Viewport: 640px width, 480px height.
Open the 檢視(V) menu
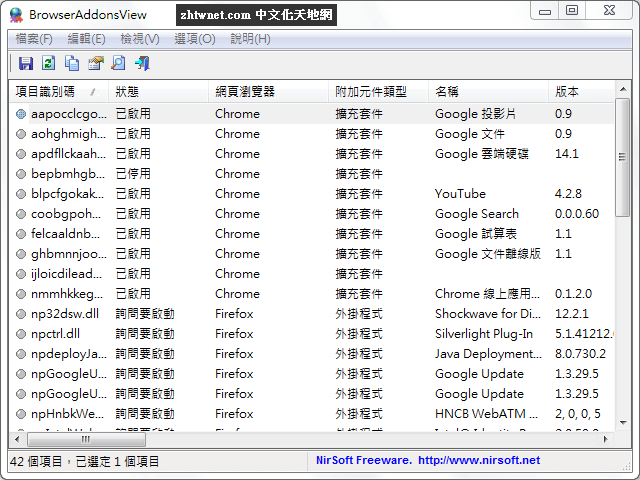pos(140,39)
